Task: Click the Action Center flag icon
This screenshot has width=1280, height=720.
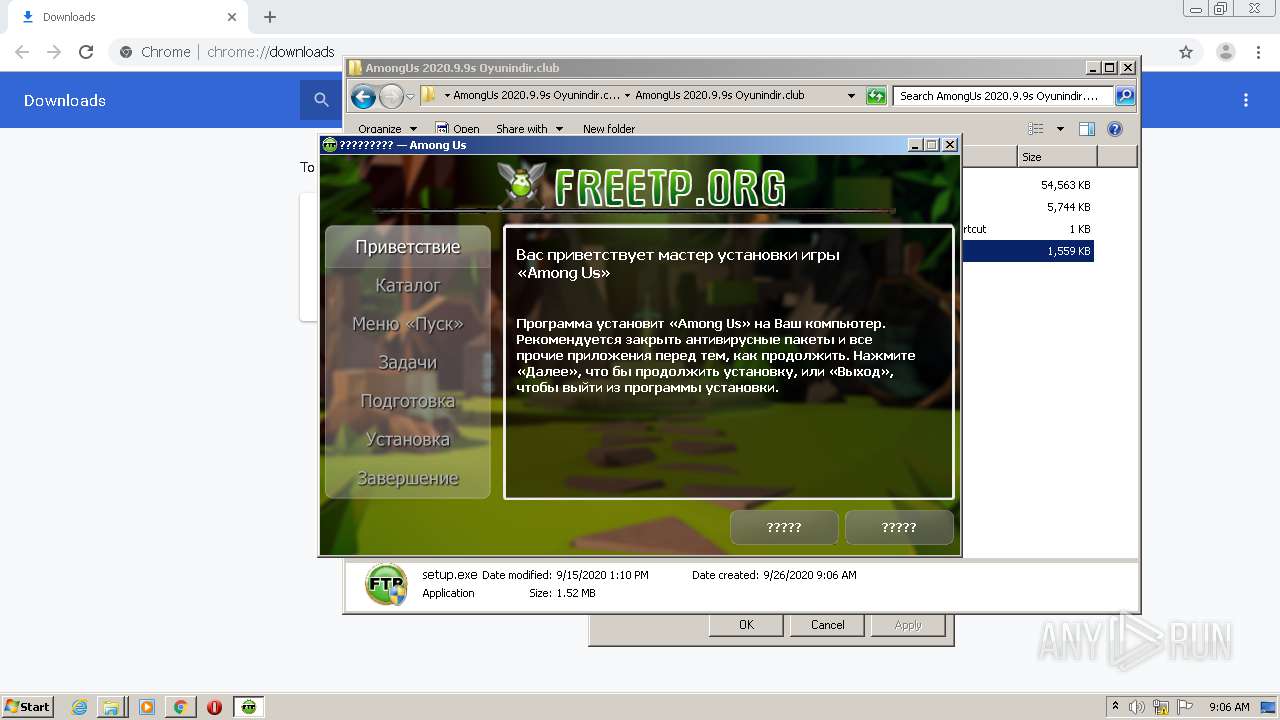Action: 1186,707
